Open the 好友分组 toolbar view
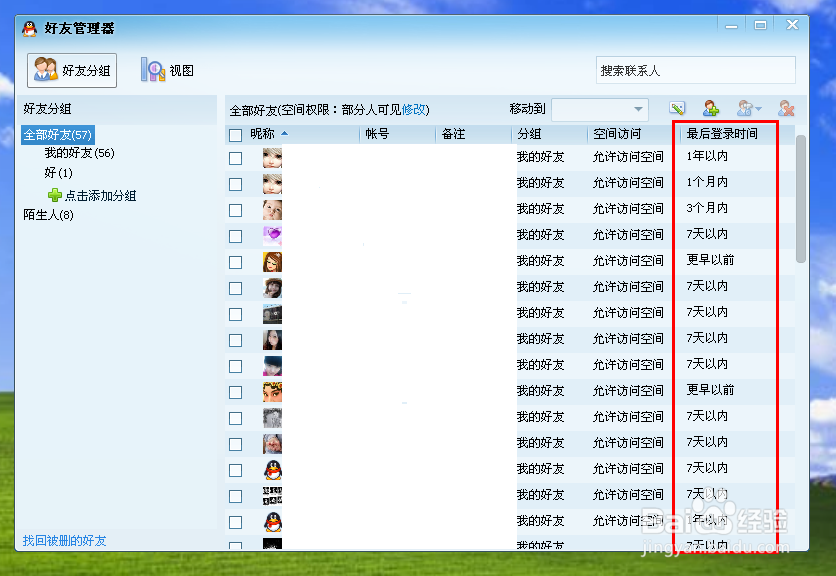The image size is (836, 576). [72, 70]
